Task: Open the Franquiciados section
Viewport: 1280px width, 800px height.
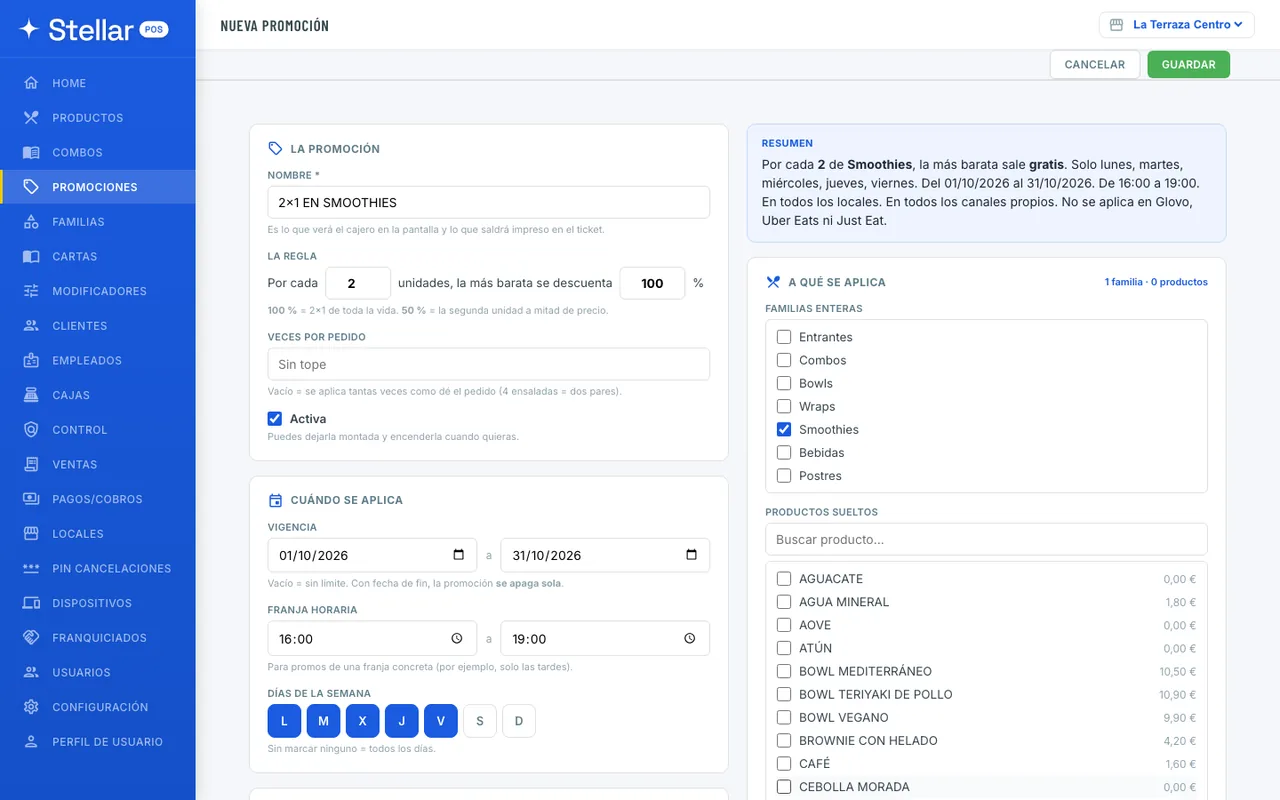Action: click(x=98, y=638)
